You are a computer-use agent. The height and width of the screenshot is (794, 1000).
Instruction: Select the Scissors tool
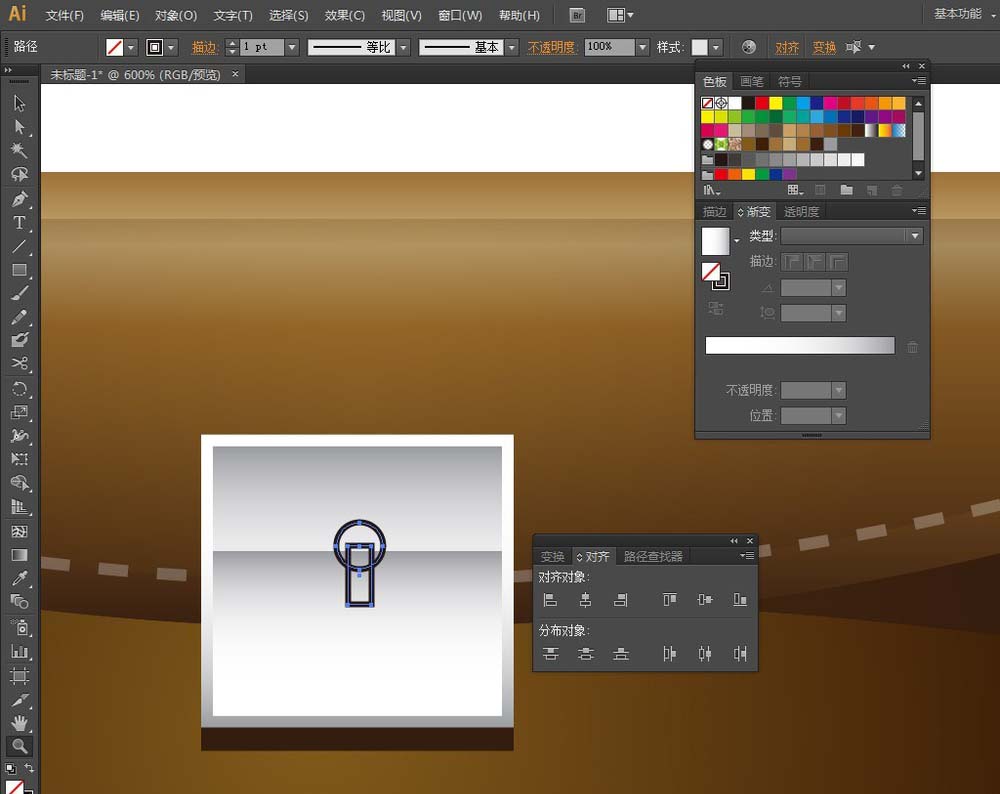coord(19,364)
